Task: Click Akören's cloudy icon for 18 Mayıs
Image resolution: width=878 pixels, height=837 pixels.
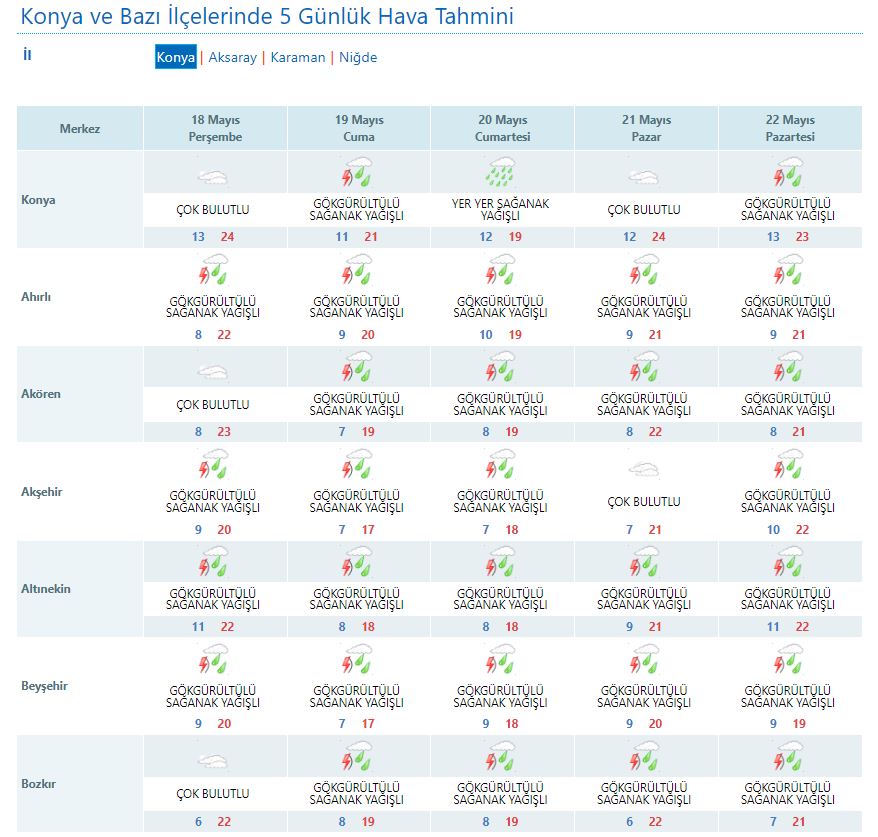Action: [214, 371]
